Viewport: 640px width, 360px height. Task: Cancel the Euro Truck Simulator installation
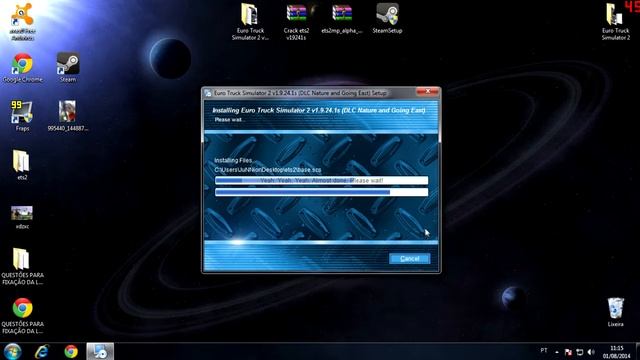coord(409,258)
